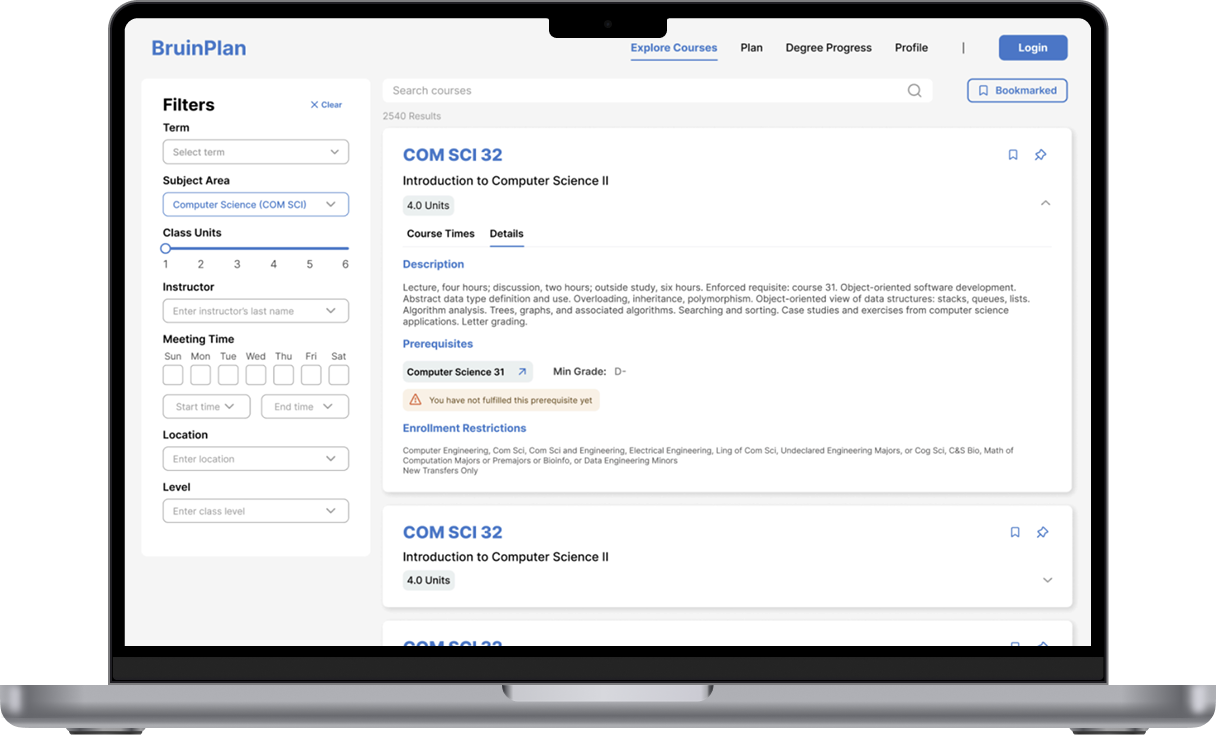Switch to the Course Times tab
The width and height of the screenshot is (1216, 735).
tap(441, 234)
